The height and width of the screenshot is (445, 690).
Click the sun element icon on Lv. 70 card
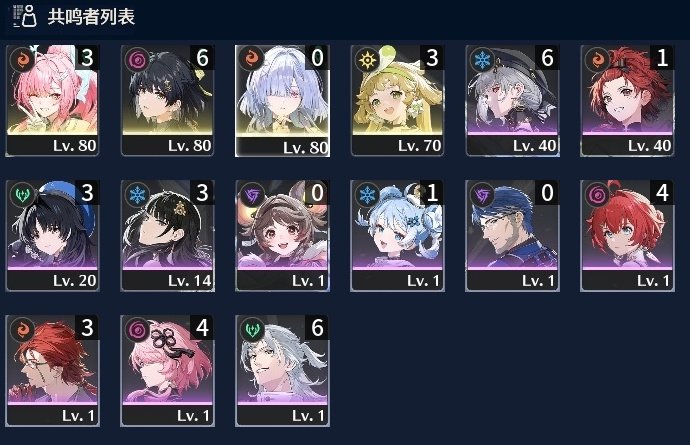tap(367, 59)
